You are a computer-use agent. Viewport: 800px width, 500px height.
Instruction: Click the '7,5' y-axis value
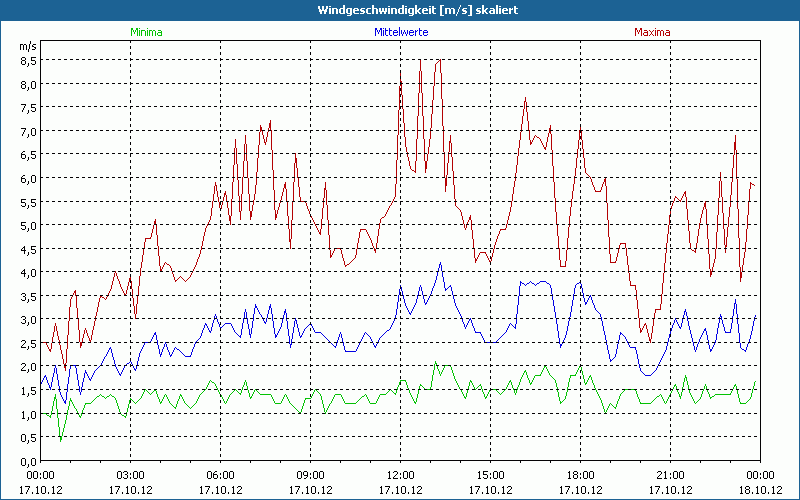click(x=29, y=108)
